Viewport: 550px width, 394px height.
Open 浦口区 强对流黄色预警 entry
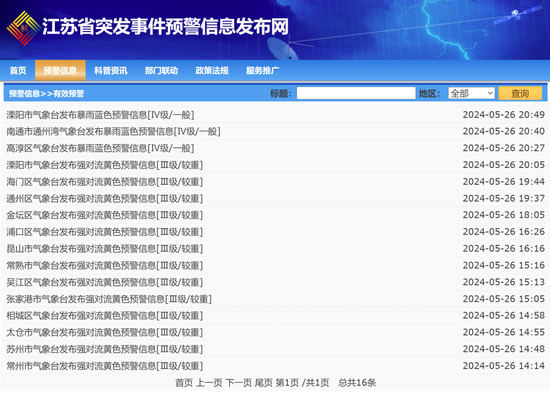(105, 232)
